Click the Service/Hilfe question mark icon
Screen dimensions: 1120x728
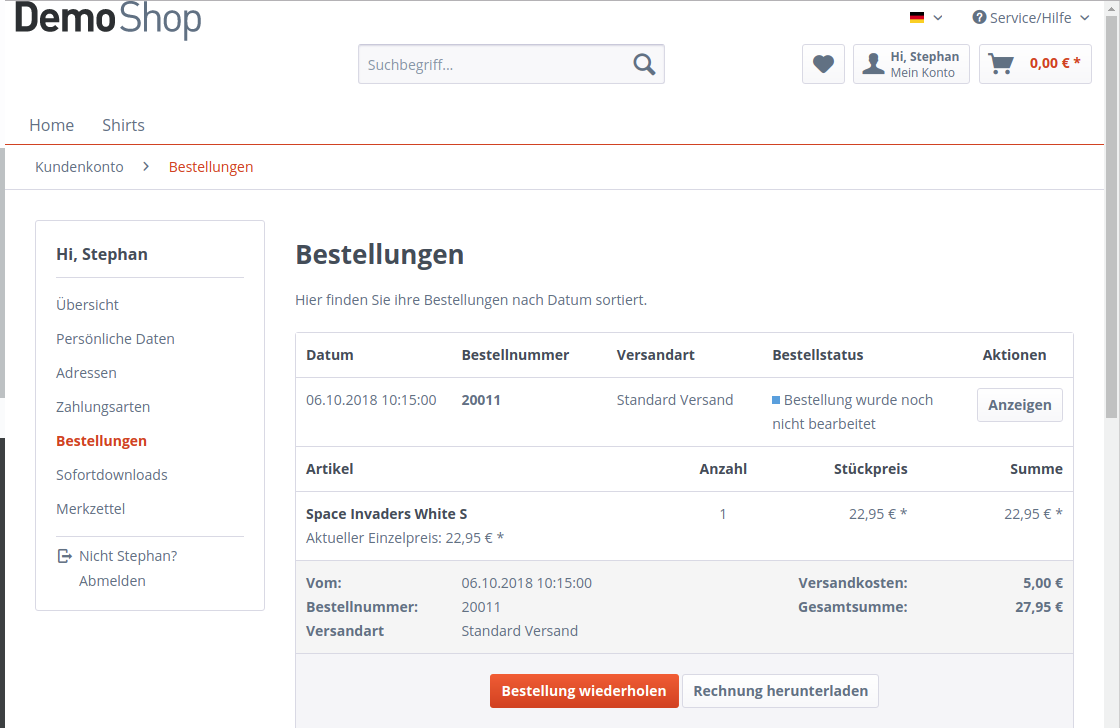point(979,17)
